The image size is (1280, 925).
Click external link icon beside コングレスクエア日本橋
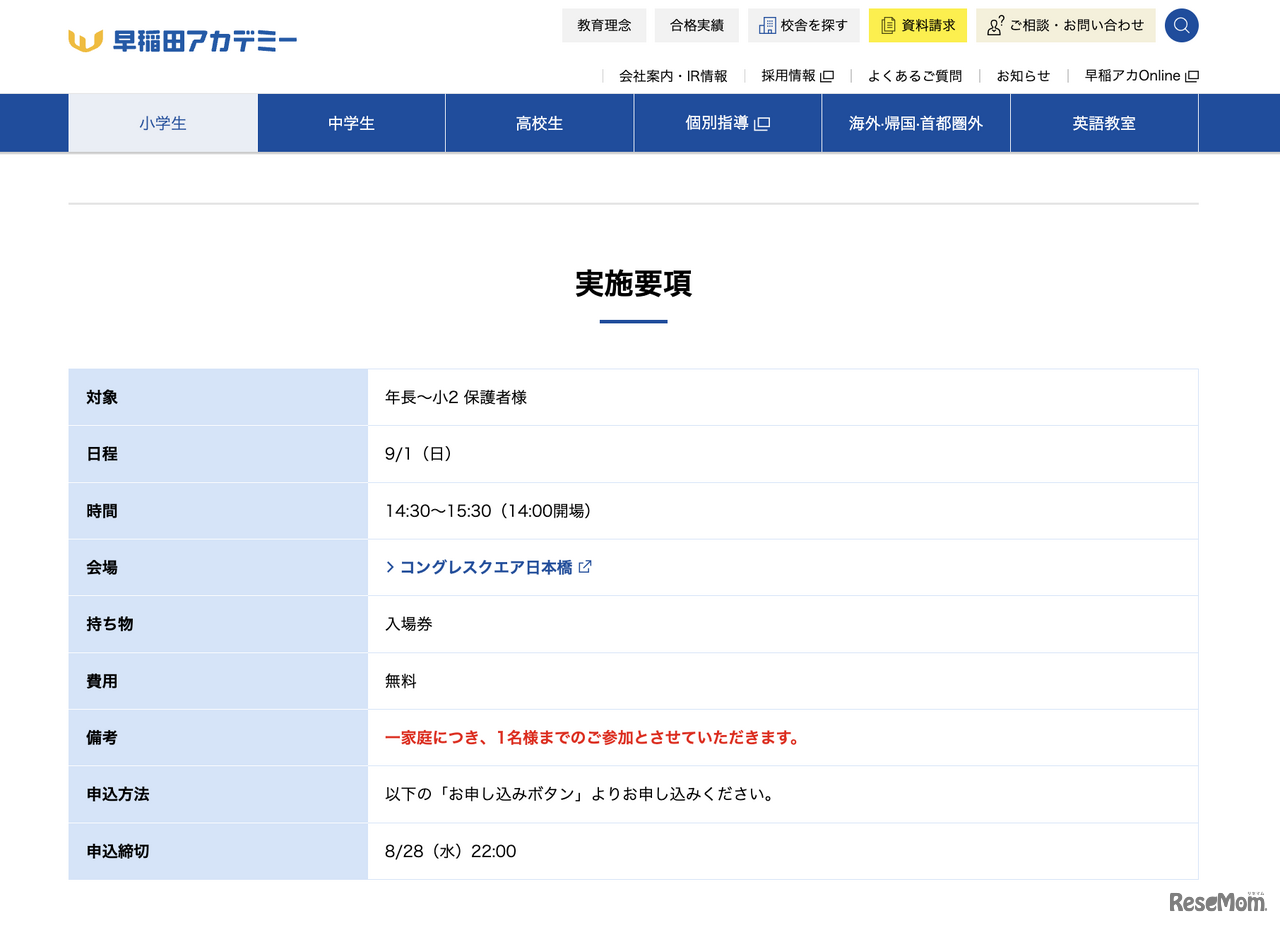coord(585,567)
